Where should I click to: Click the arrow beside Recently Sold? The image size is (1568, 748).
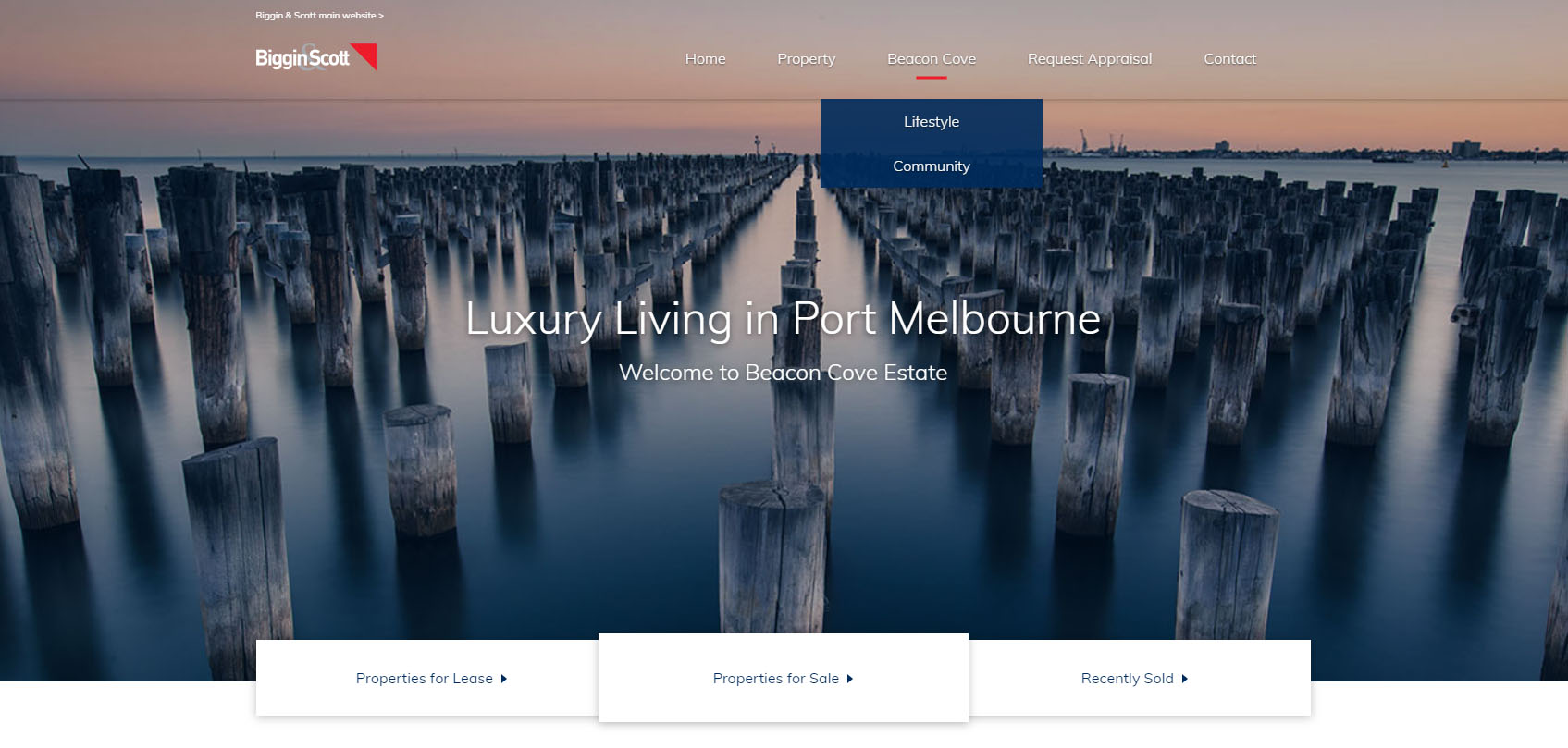click(1184, 679)
